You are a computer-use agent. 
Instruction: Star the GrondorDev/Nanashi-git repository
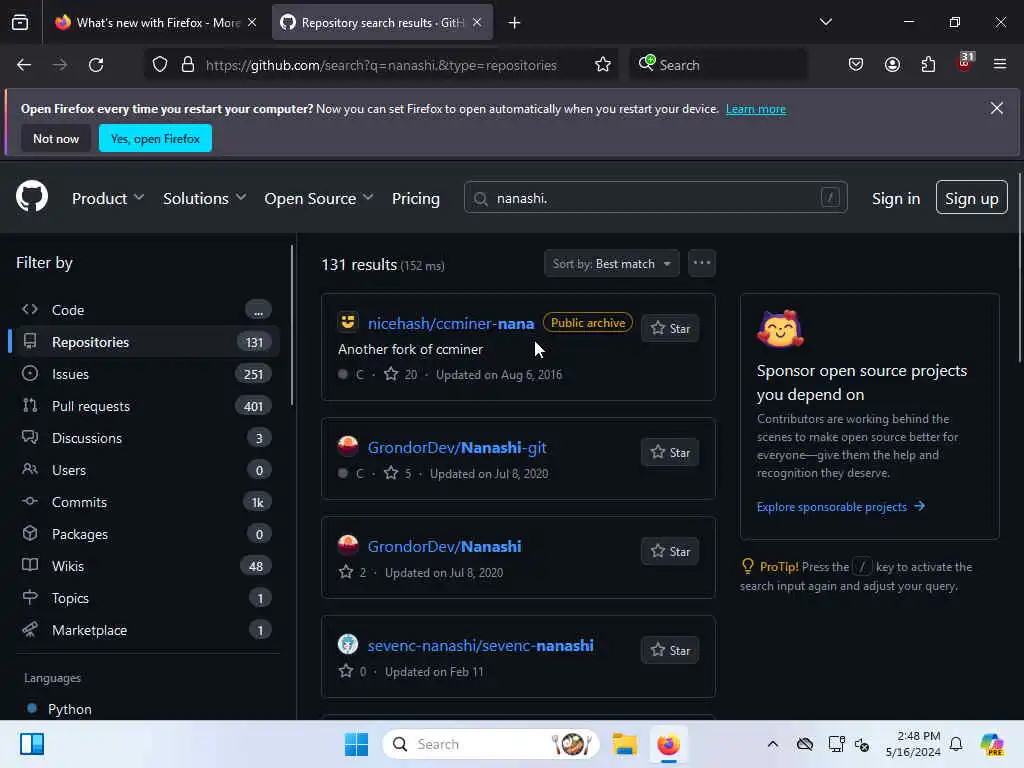[670, 453]
